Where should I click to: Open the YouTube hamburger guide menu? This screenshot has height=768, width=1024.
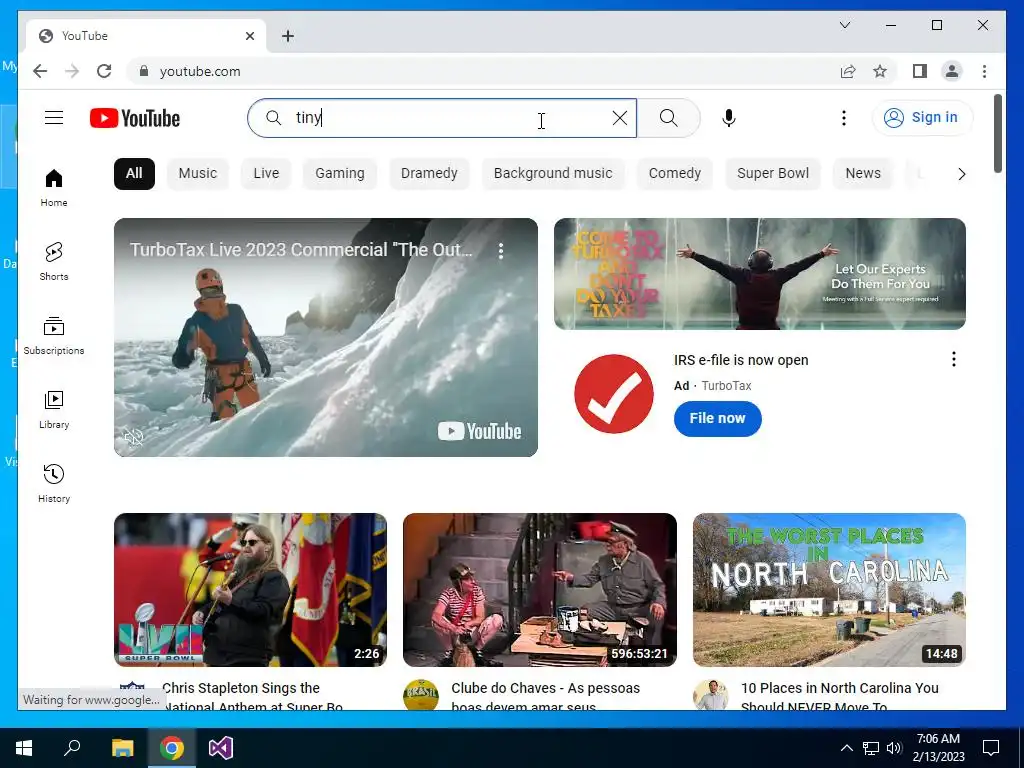[x=54, y=118]
